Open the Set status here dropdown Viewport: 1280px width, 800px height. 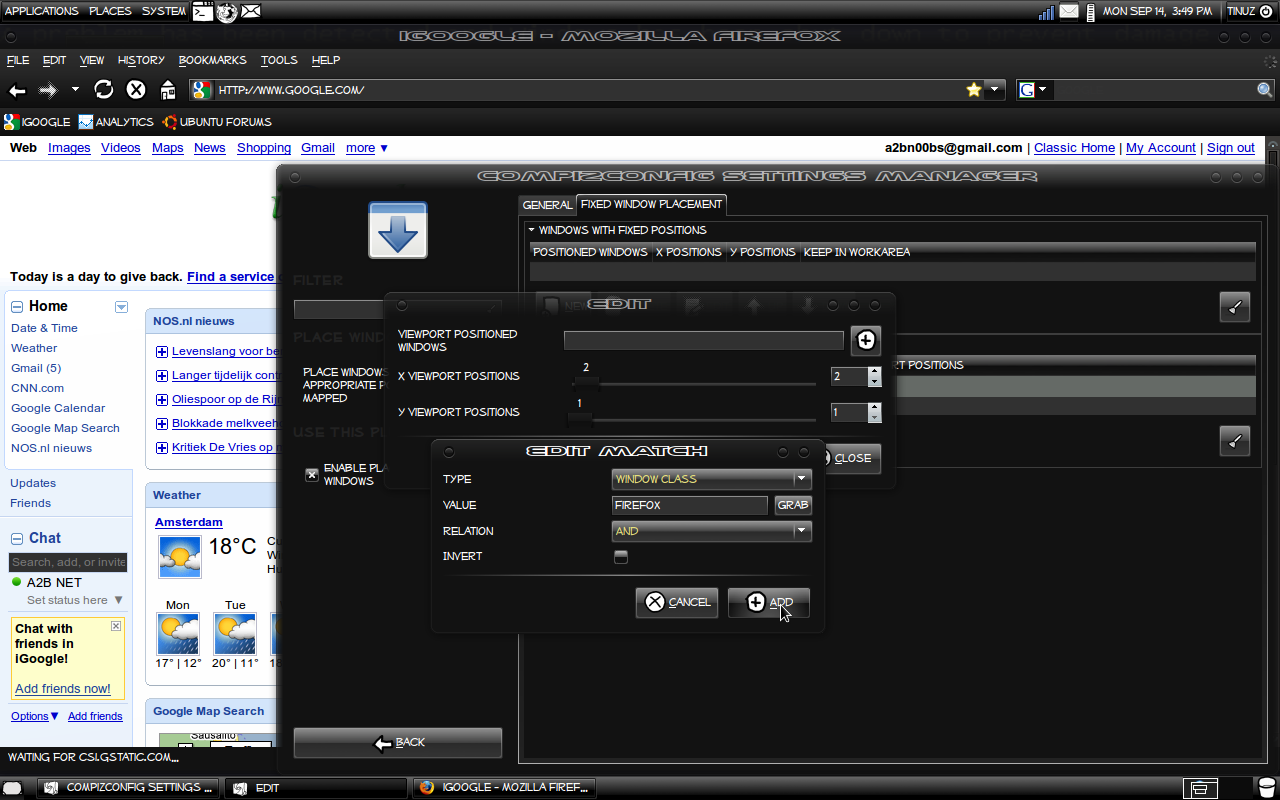pos(75,600)
